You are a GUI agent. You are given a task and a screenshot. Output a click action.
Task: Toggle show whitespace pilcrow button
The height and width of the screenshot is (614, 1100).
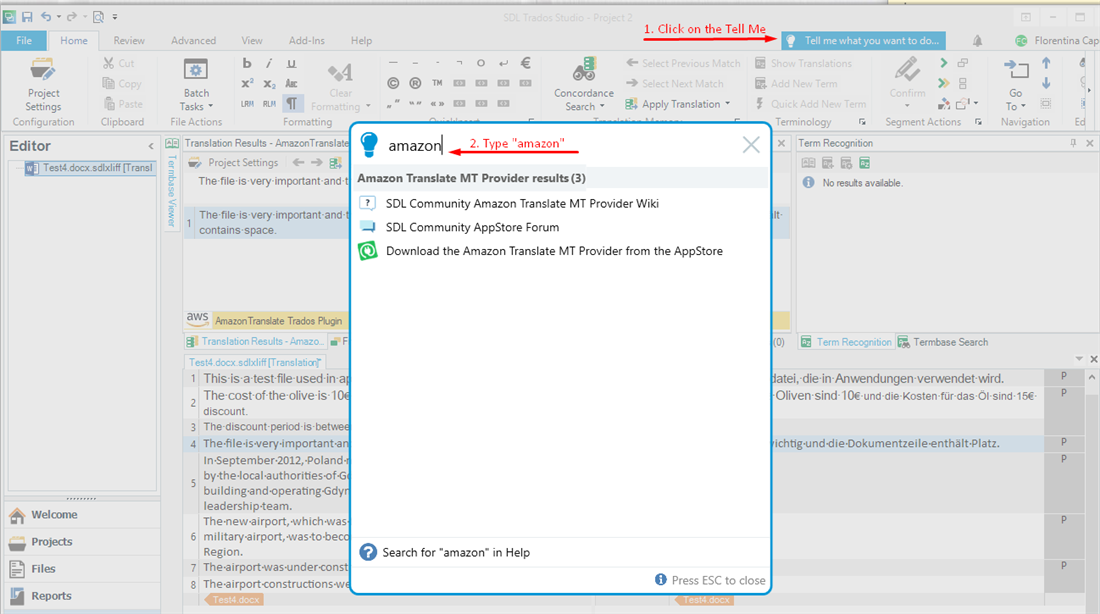[x=291, y=104]
